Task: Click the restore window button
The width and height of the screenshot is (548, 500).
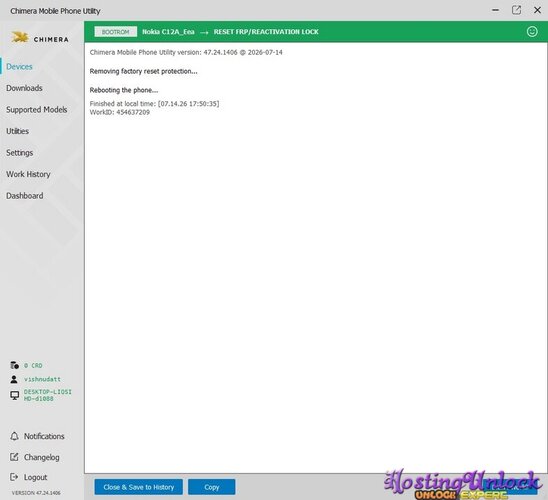Action: click(516, 10)
